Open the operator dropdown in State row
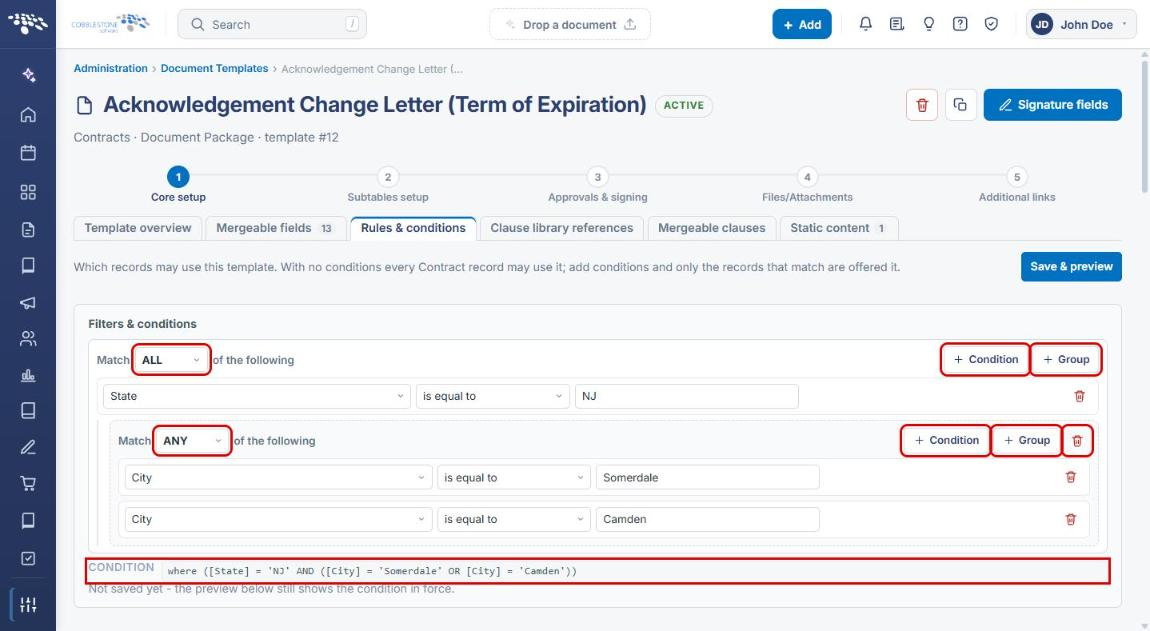The height and width of the screenshot is (631, 1150). point(493,396)
